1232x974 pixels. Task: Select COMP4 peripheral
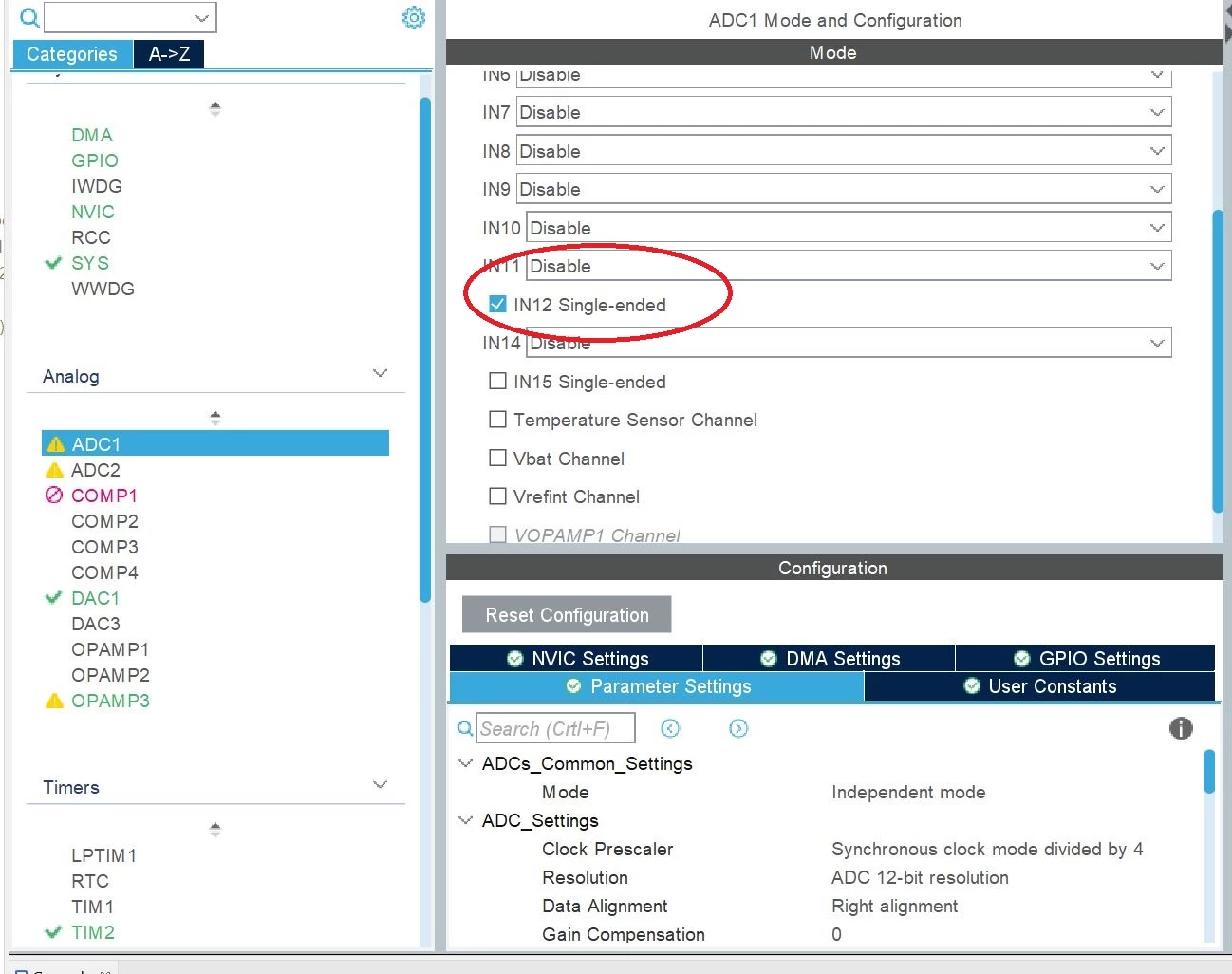pyautogui.click(x=105, y=572)
